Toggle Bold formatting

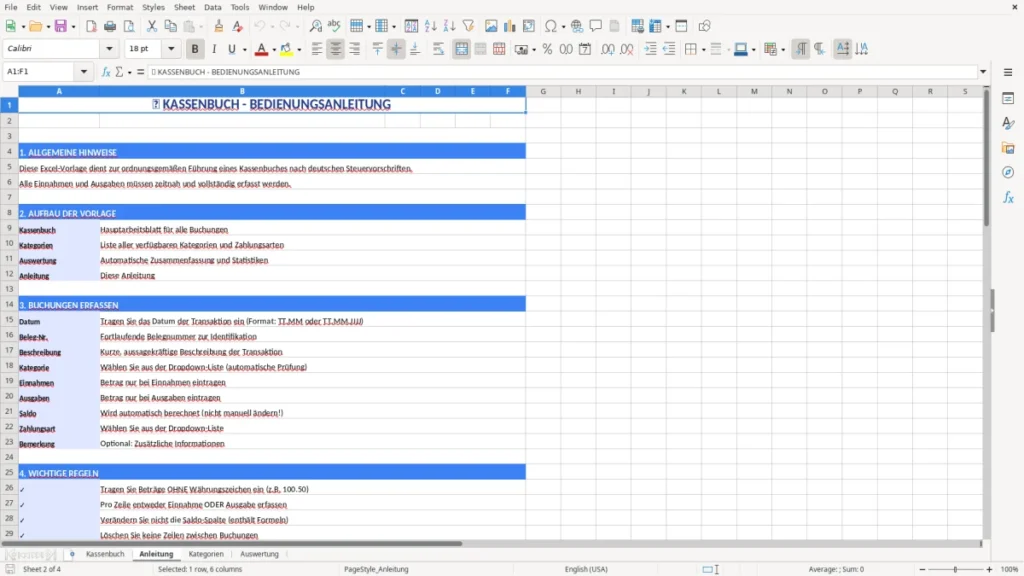pos(195,49)
